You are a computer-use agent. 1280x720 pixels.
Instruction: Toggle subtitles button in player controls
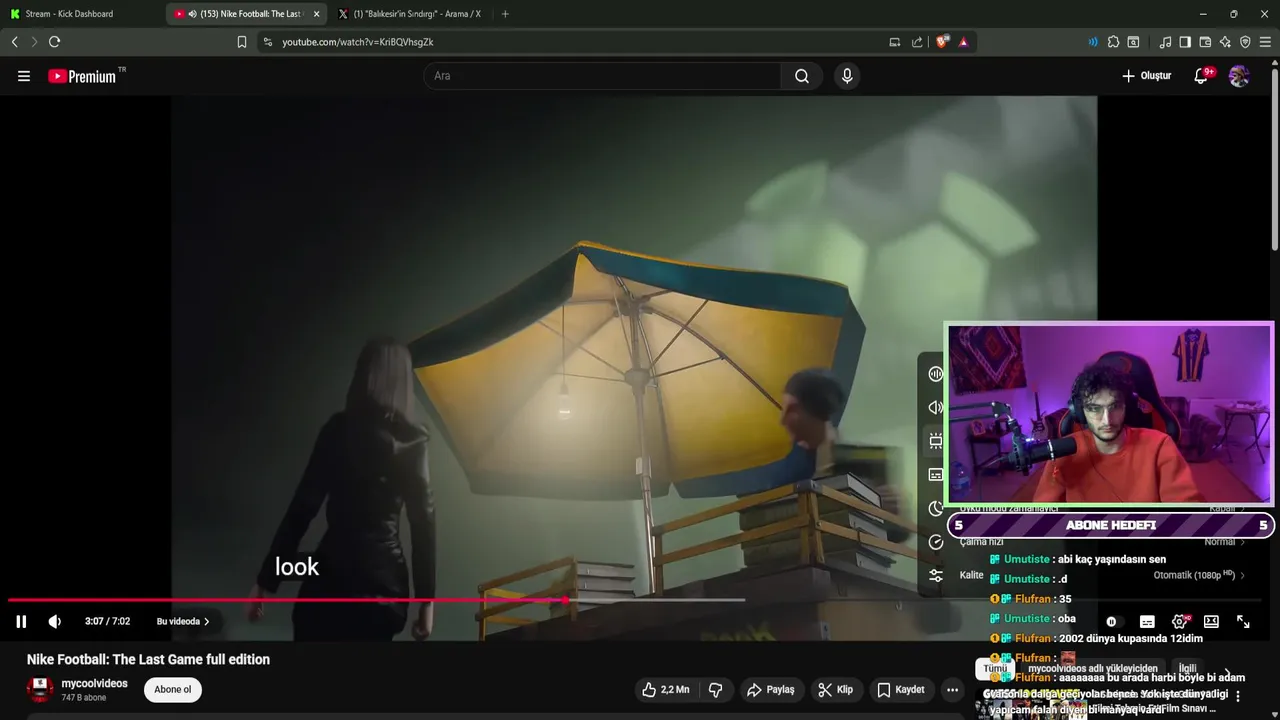point(1147,621)
